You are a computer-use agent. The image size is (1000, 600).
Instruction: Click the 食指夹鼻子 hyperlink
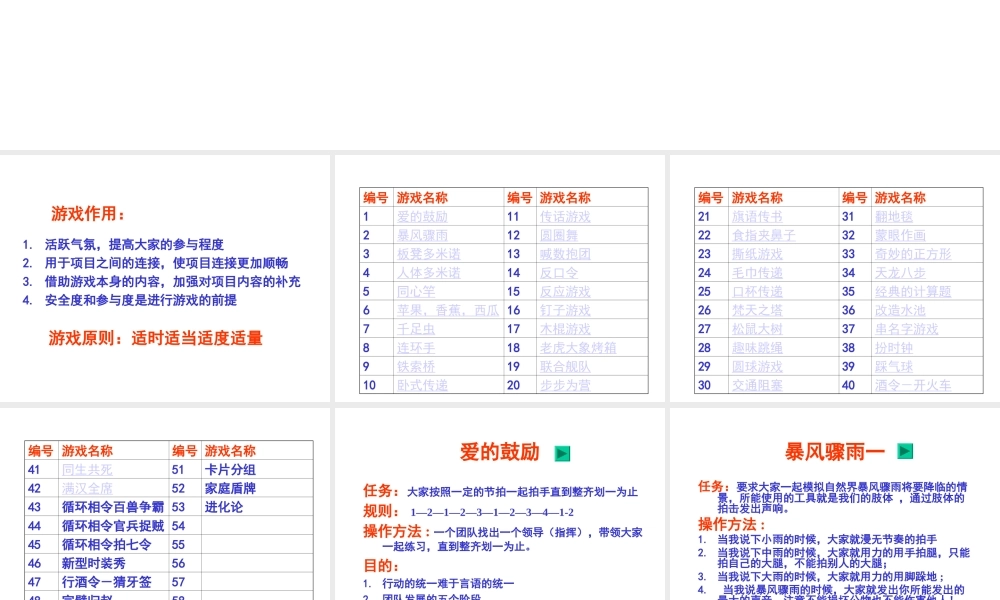[763, 235]
